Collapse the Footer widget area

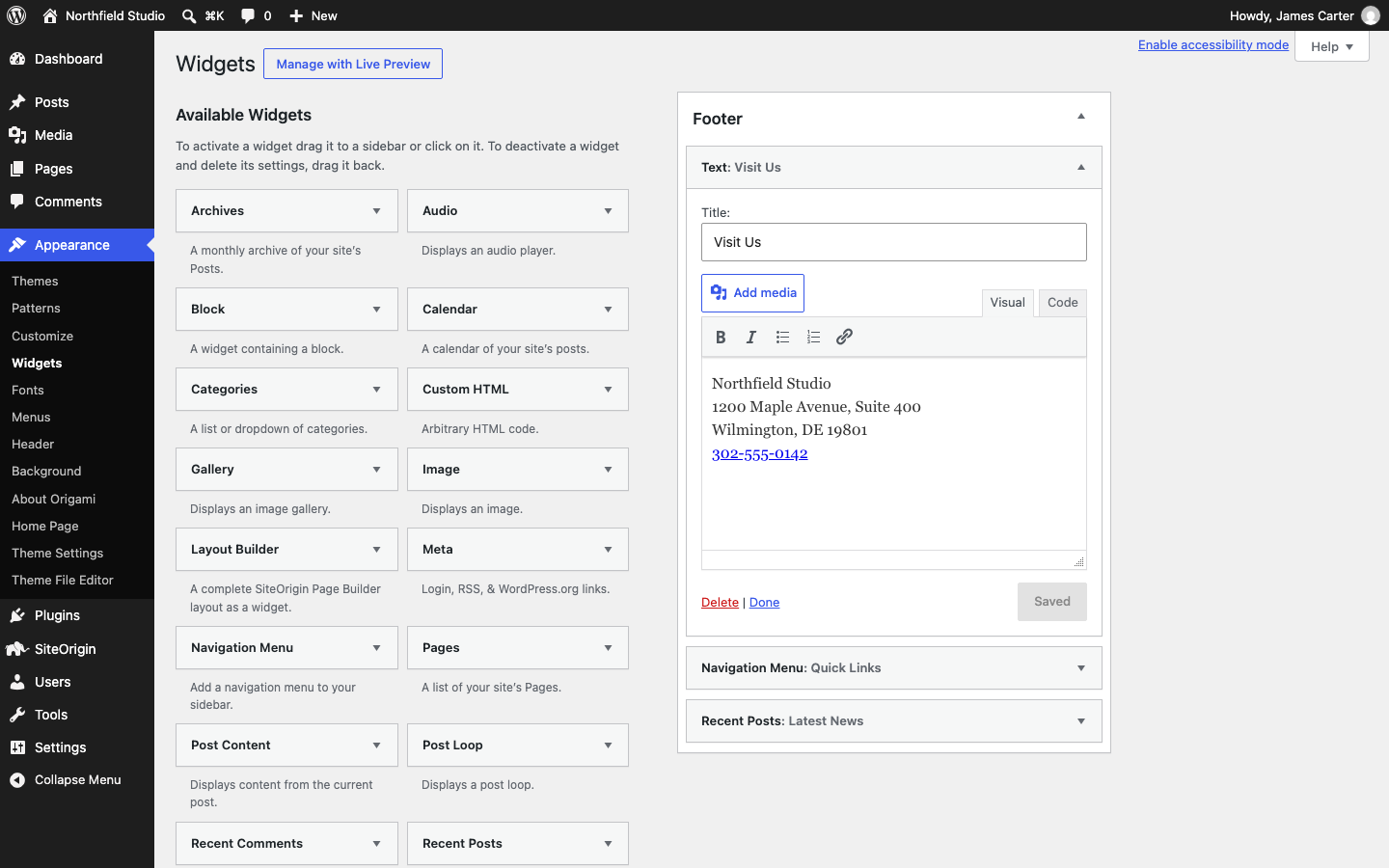pos(1081,117)
